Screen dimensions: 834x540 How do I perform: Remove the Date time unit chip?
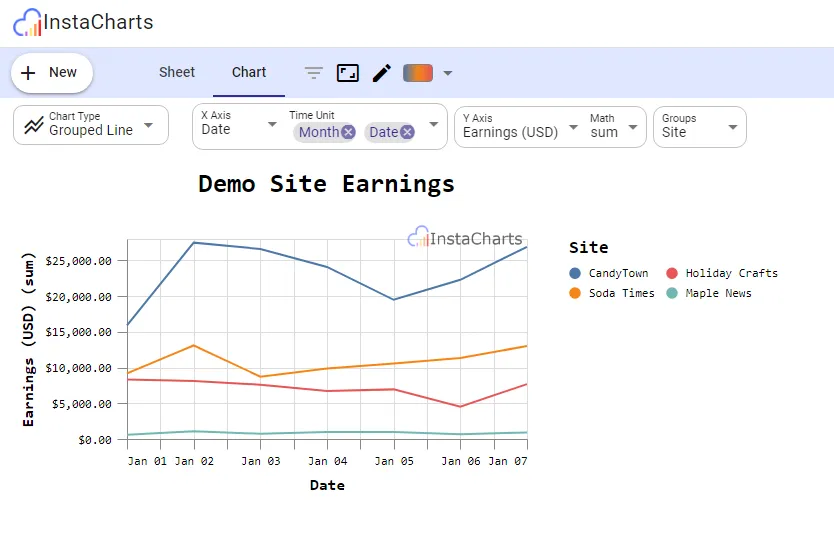pyautogui.click(x=407, y=132)
